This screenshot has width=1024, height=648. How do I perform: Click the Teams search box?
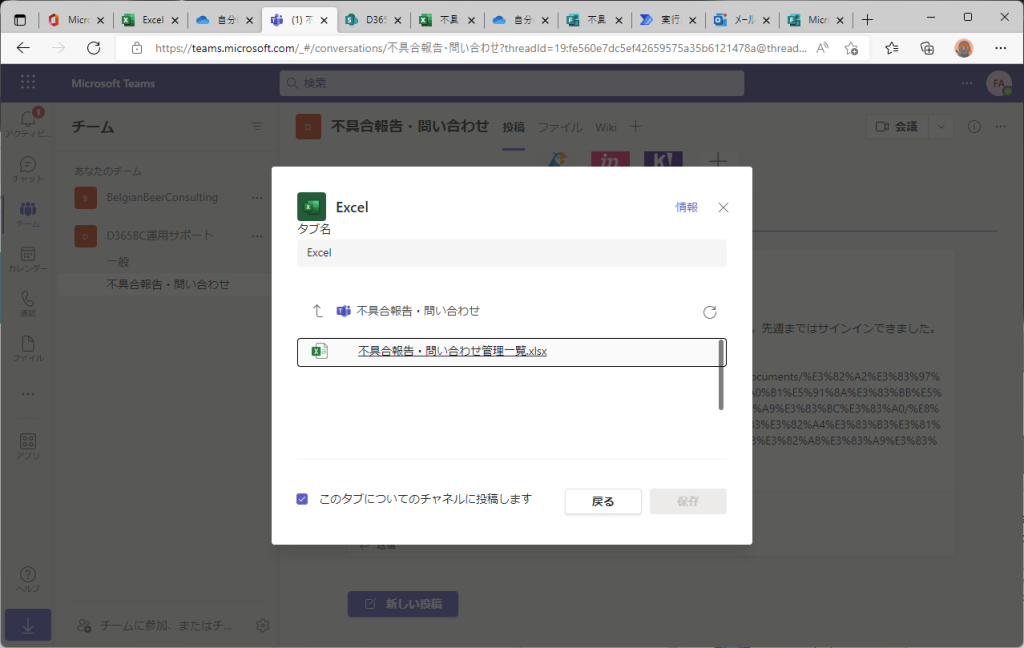pyautogui.click(x=511, y=83)
